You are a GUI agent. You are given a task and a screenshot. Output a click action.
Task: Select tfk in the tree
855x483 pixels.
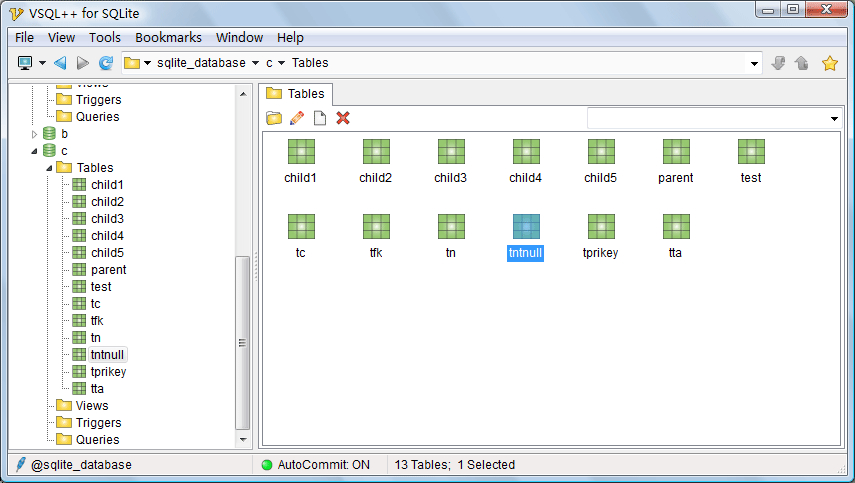(97, 321)
